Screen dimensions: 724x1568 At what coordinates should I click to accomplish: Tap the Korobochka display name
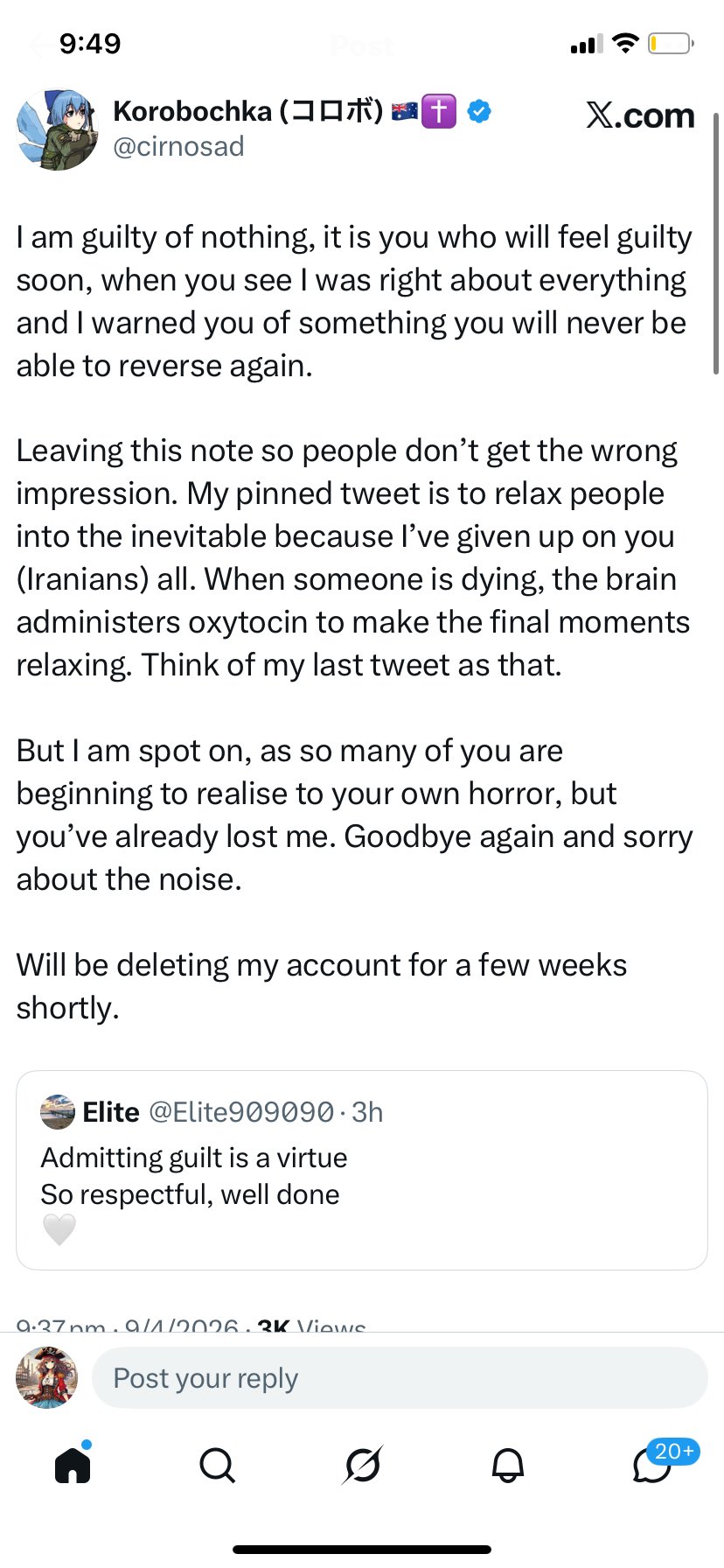click(248, 111)
